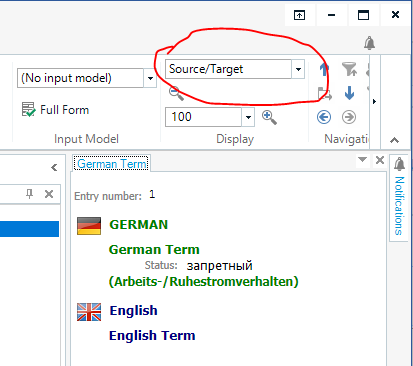Click the go-to-entry icon beside zoom out
Image resolution: width=413 pixels, height=366 pixels.
(325, 94)
